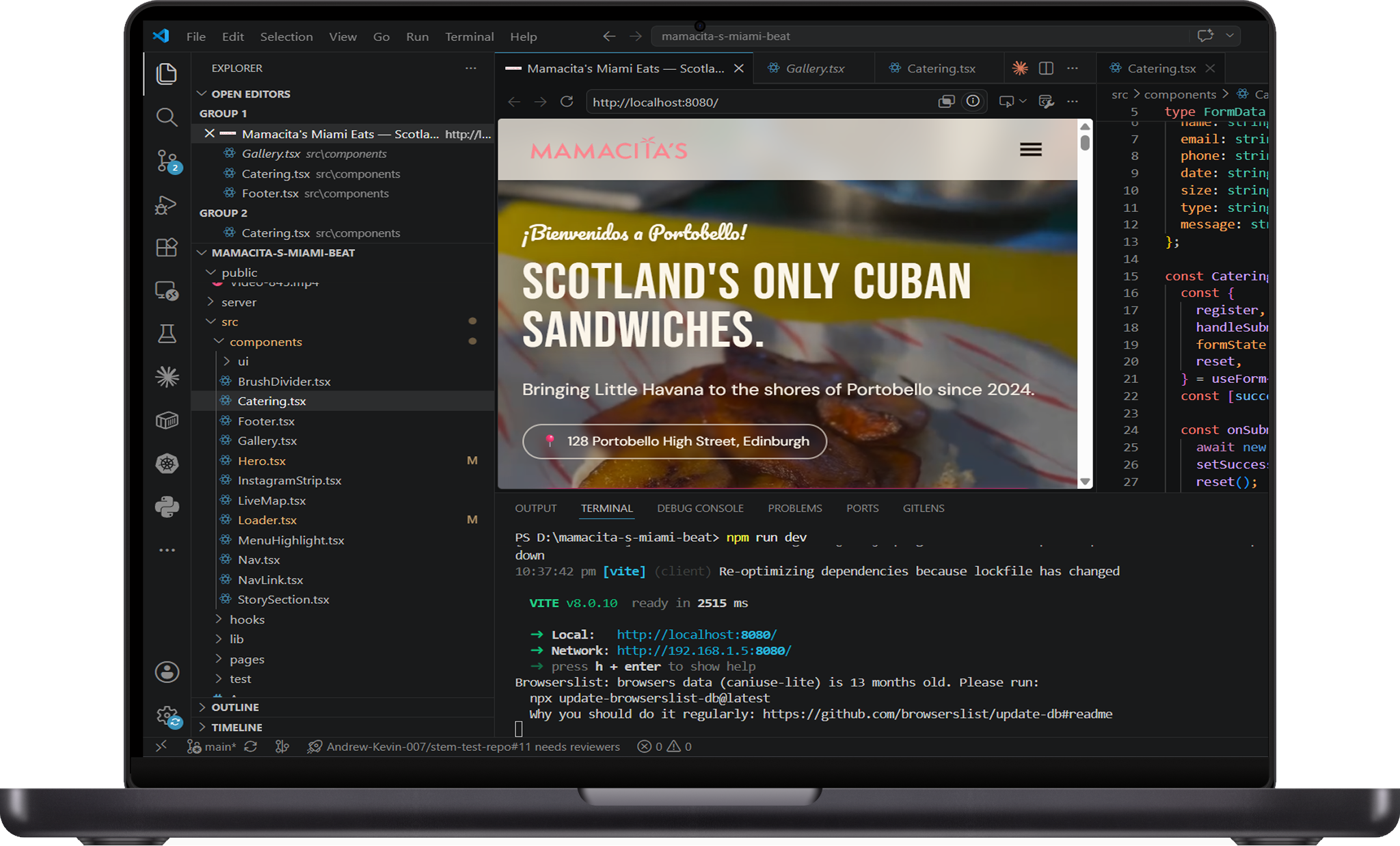
Task: Open browser in external window icon
Action: click(x=946, y=102)
